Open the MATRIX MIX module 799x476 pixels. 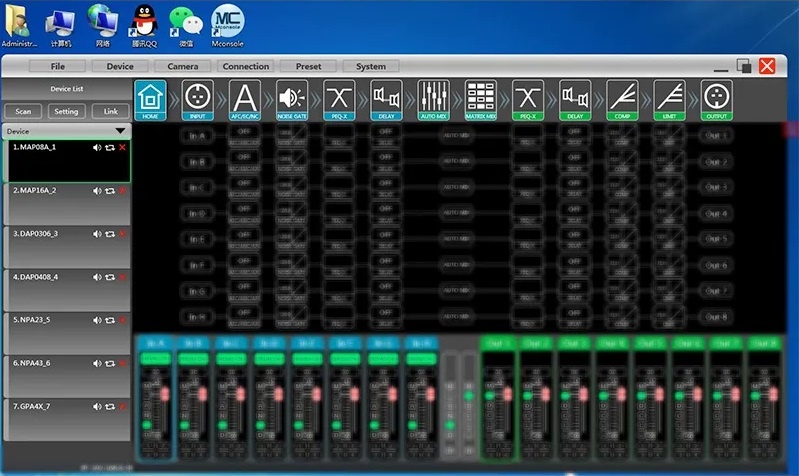(481, 99)
